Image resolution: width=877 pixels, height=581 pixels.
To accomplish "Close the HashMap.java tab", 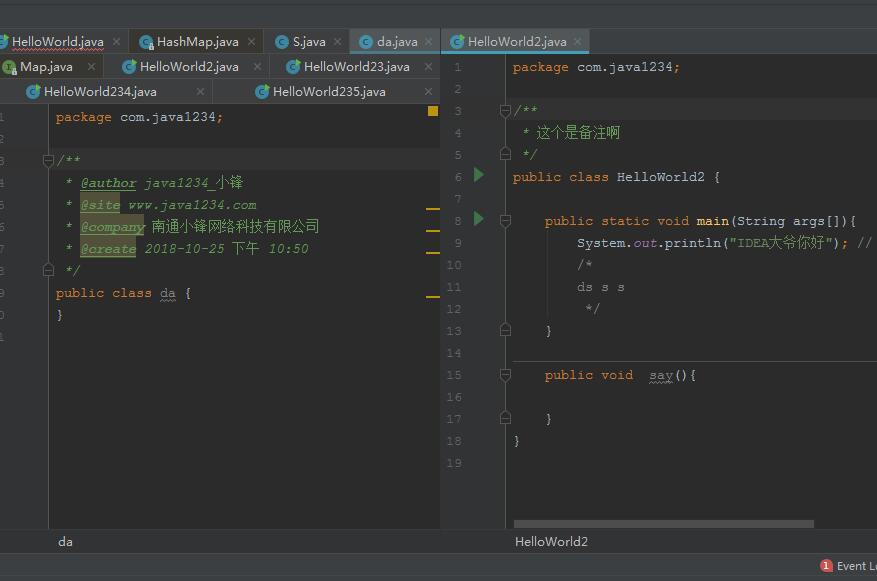I will tap(251, 42).
